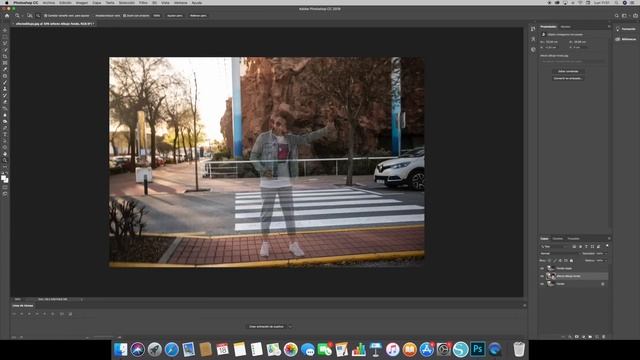Image resolution: width=640 pixels, height=360 pixels.
Task: Open the timeline panel flyout menu
Action: pos(524,305)
